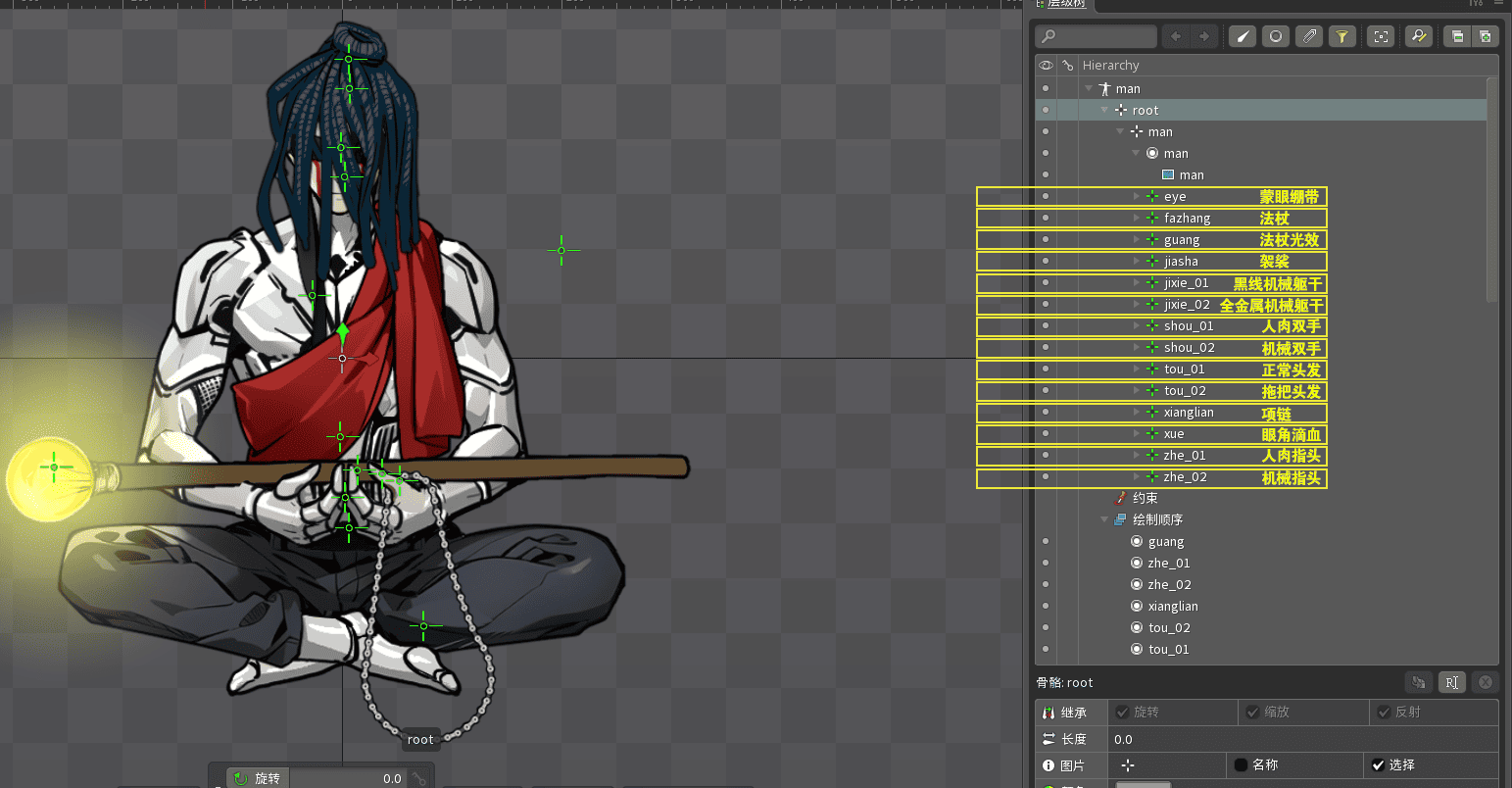Toggle the attachment filter paperclip icon
The width and height of the screenshot is (1512, 788).
(x=1309, y=37)
